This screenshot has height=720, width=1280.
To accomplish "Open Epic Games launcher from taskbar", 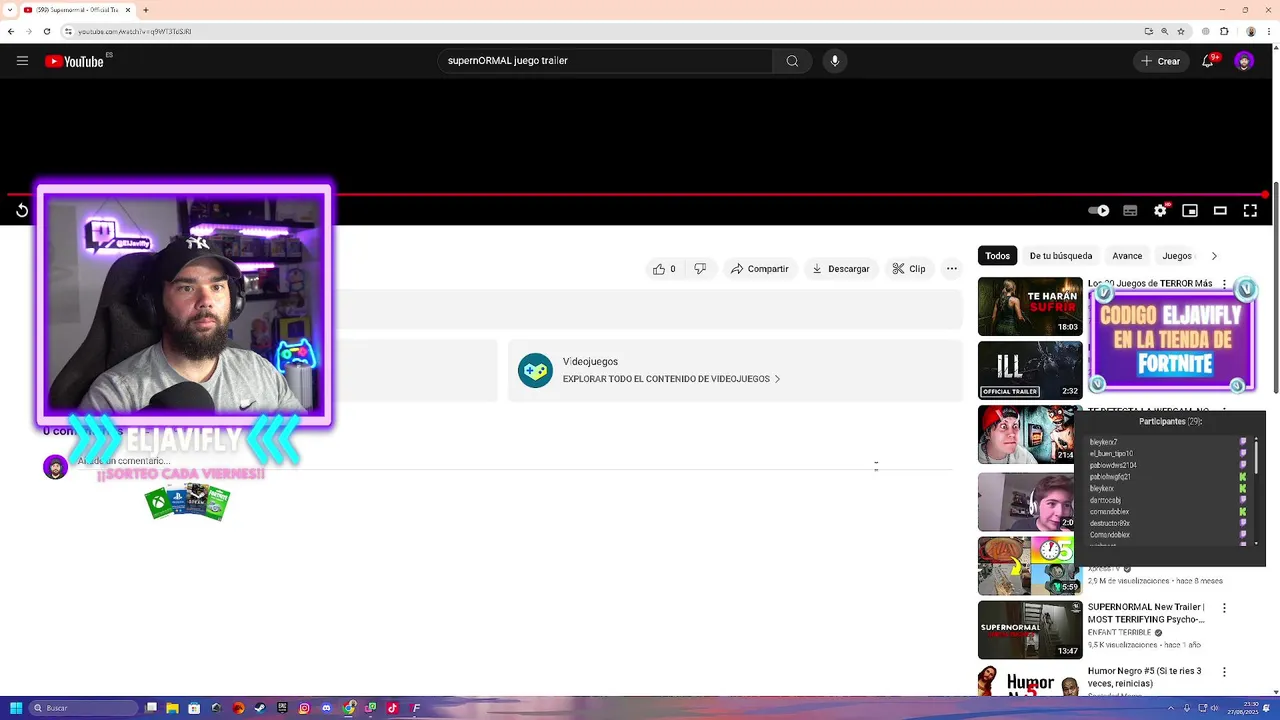I will pos(282,708).
